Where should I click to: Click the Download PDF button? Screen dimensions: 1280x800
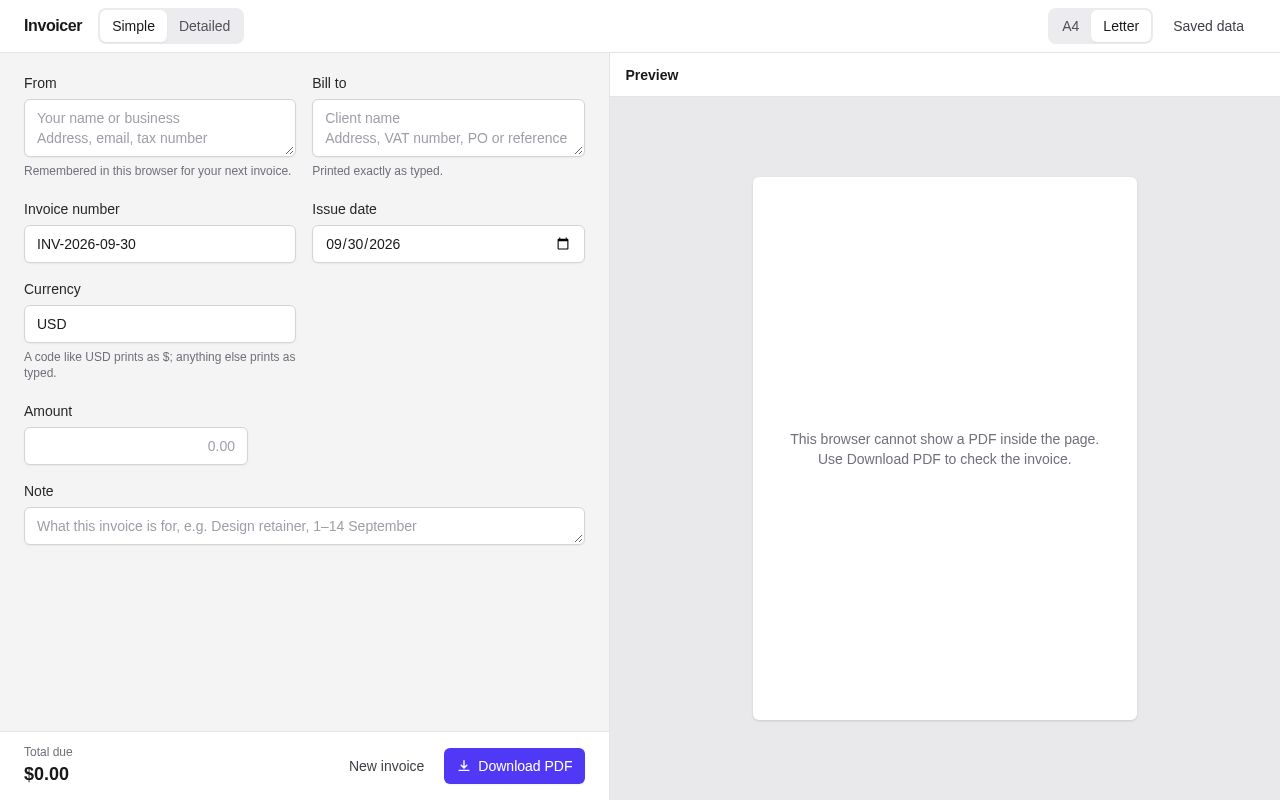coord(514,766)
